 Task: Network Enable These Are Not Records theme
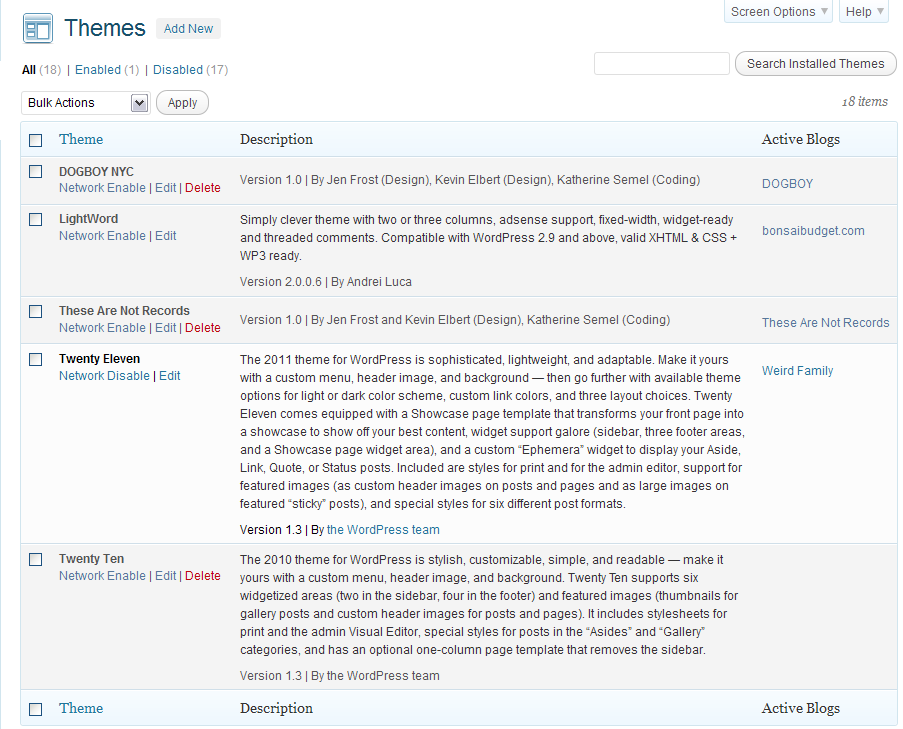[102, 328]
